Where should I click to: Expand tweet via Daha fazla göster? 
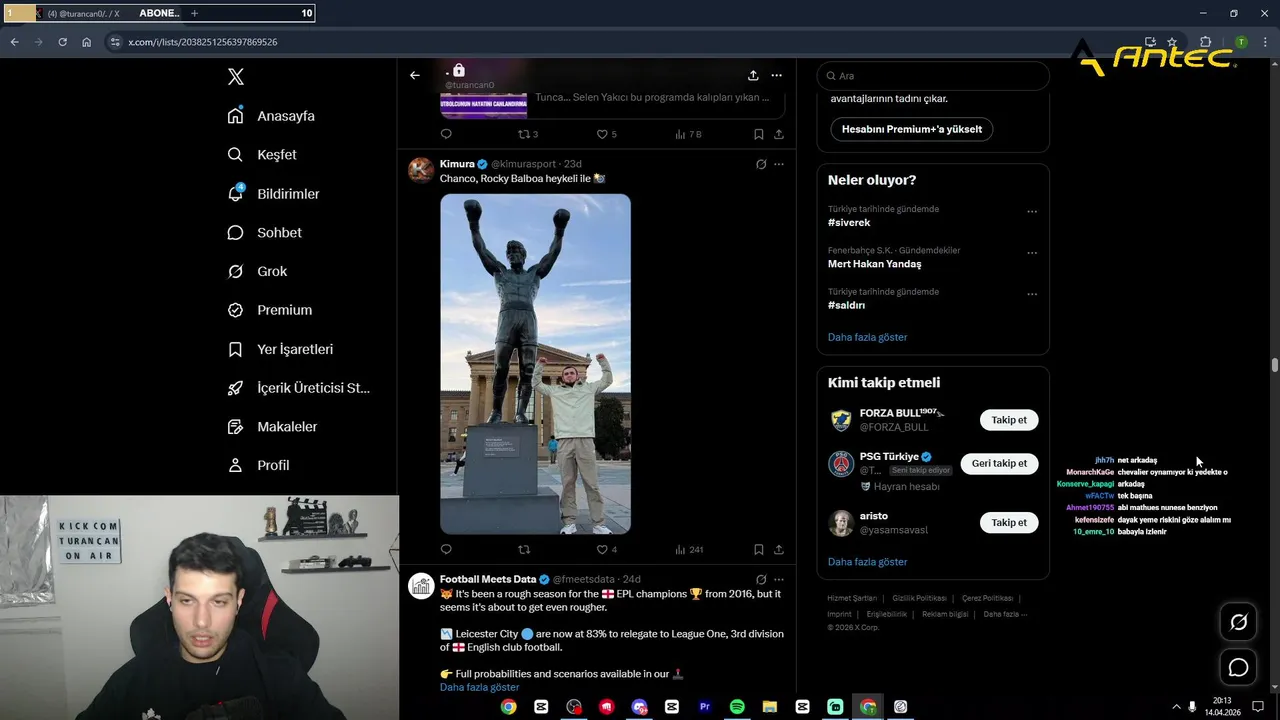(x=479, y=687)
